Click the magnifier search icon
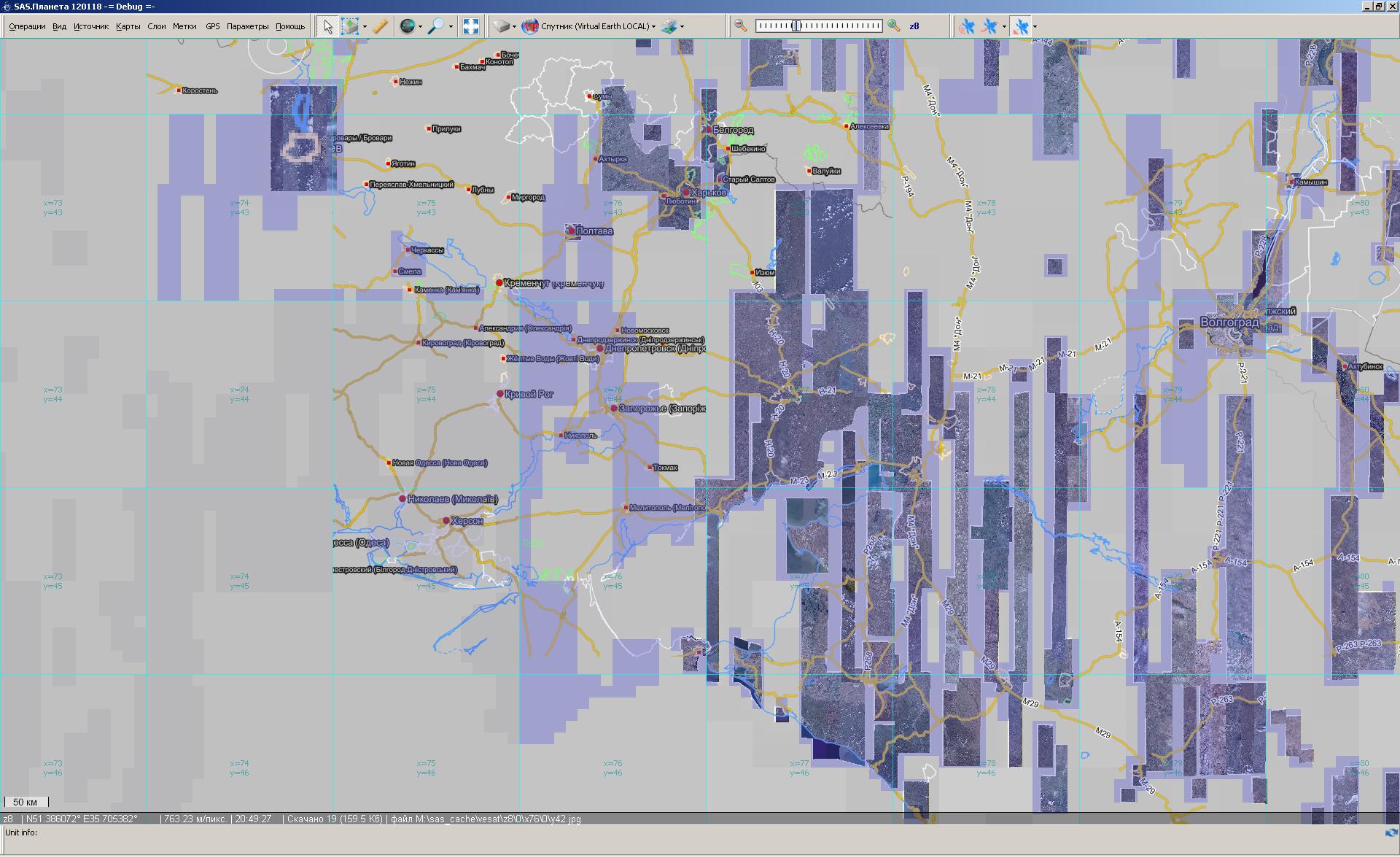 tap(435, 26)
